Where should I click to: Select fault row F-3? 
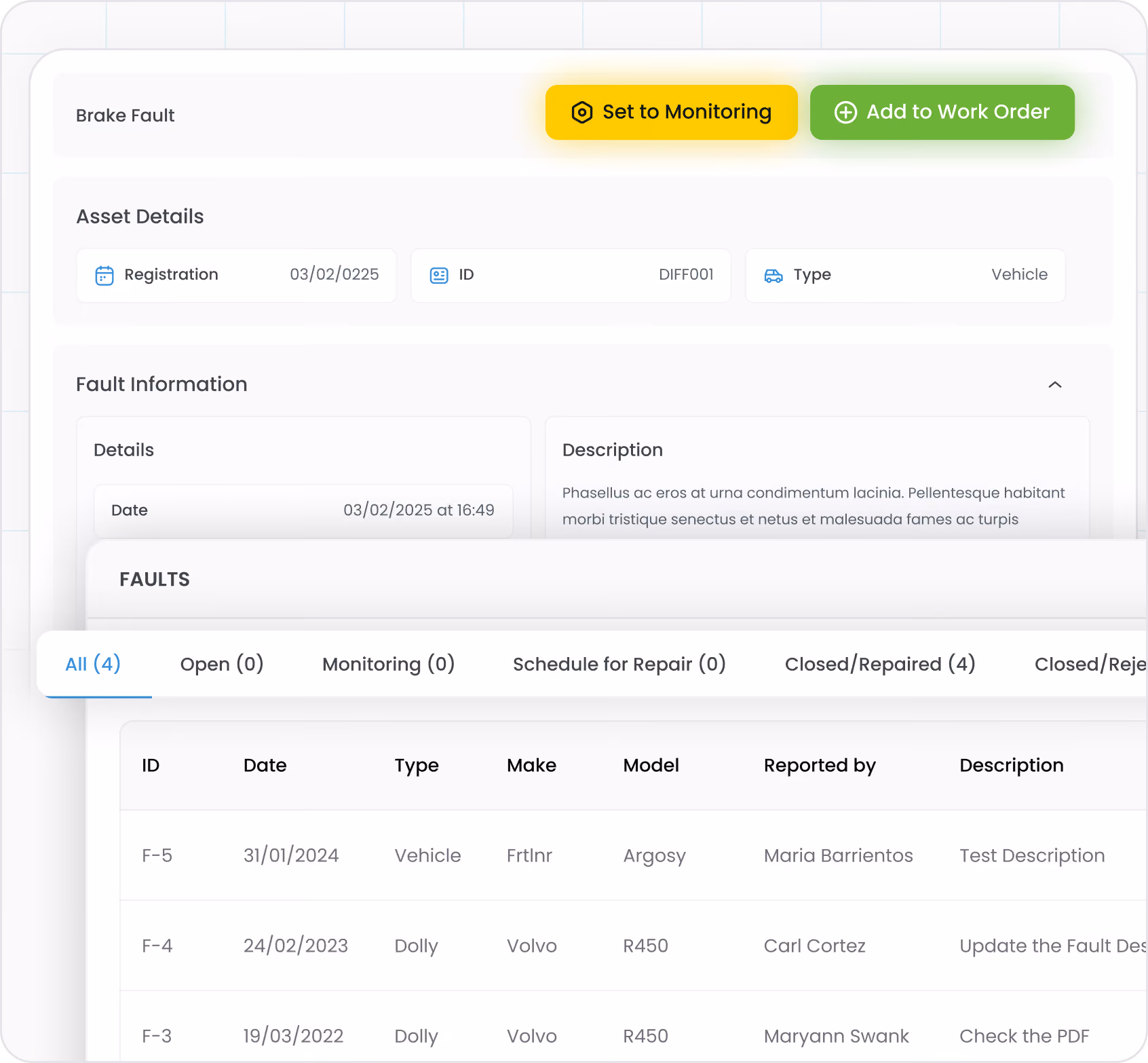[633, 1027]
